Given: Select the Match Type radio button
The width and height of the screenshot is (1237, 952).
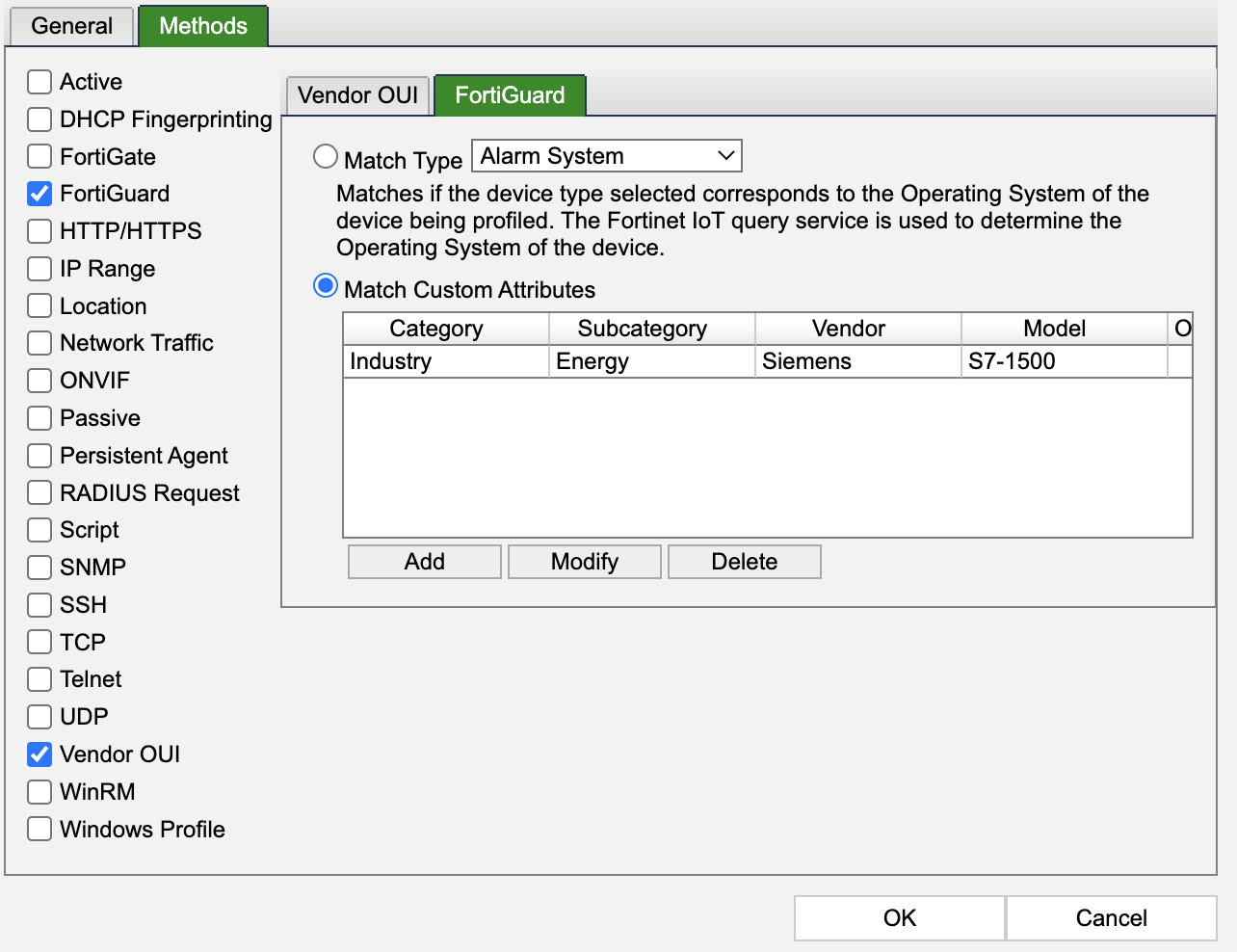Looking at the screenshot, I should [x=325, y=155].
